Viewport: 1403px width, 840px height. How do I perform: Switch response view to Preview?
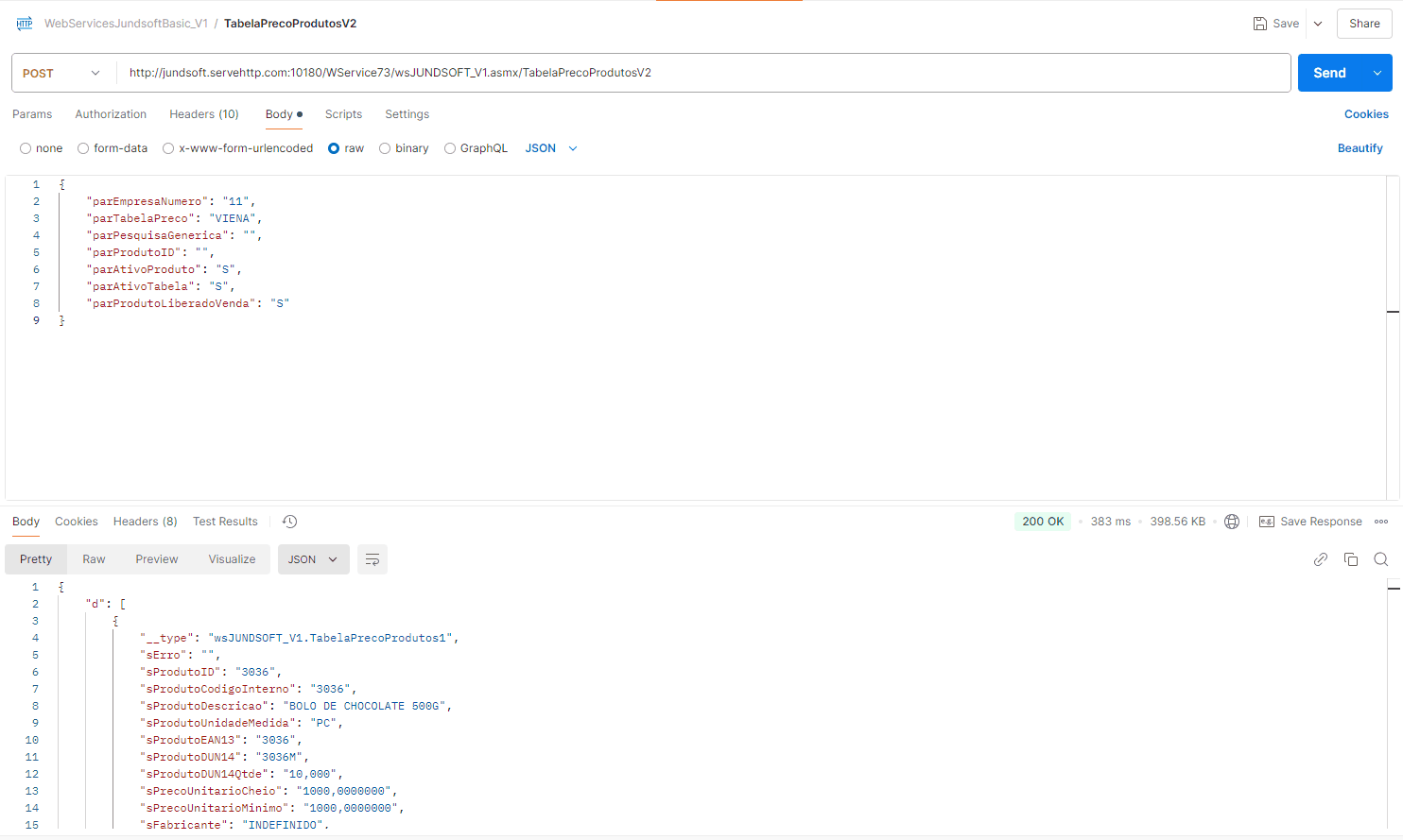(x=156, y=559)
